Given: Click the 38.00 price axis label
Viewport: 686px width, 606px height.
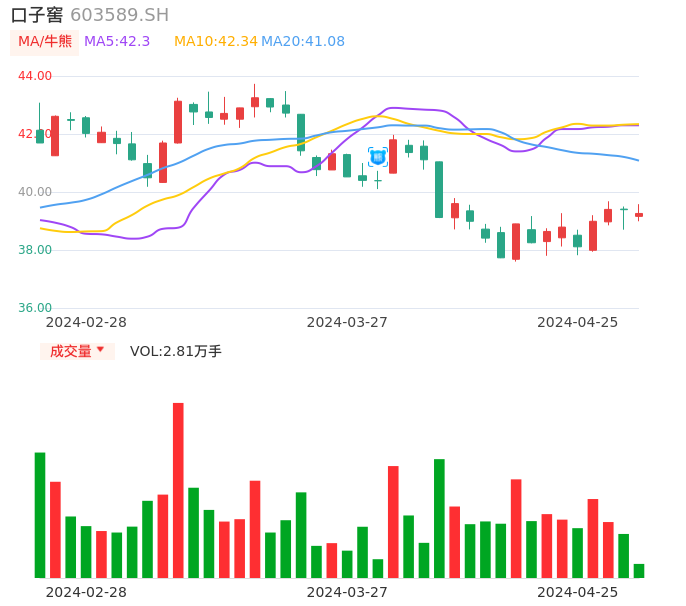Looking at the screenshot, I should tap(35, 250).
